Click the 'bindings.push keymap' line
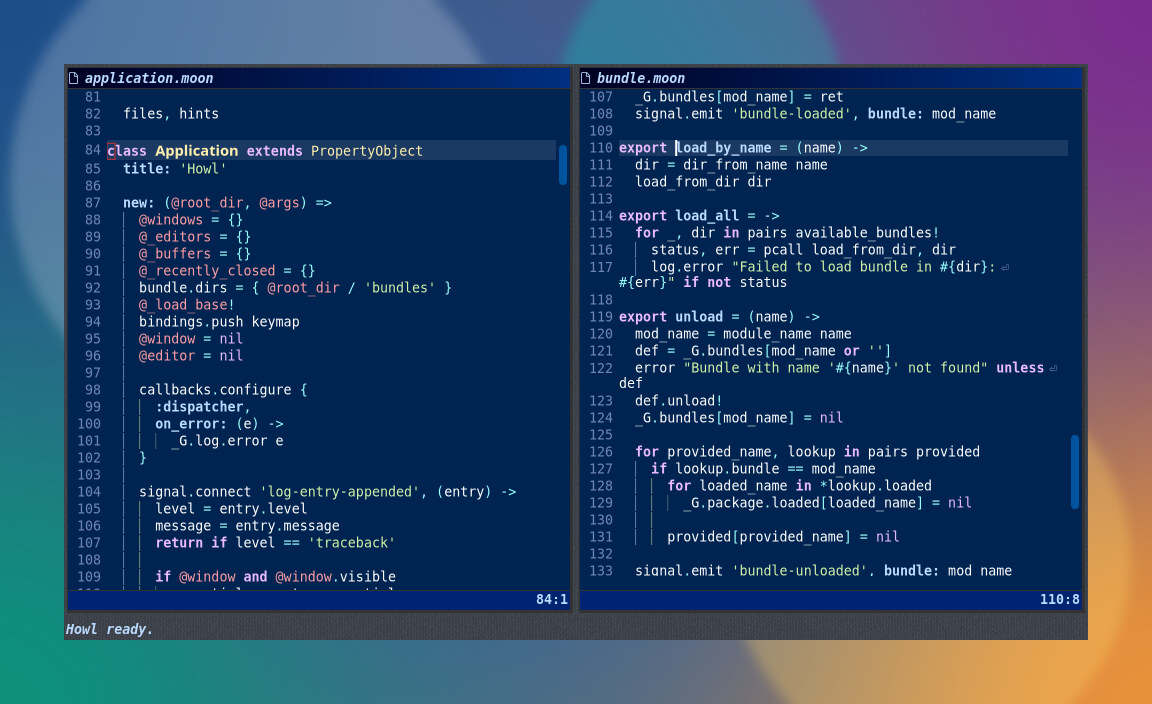Viewport: 1152px width, 704px height. click(x=219, y=322)
